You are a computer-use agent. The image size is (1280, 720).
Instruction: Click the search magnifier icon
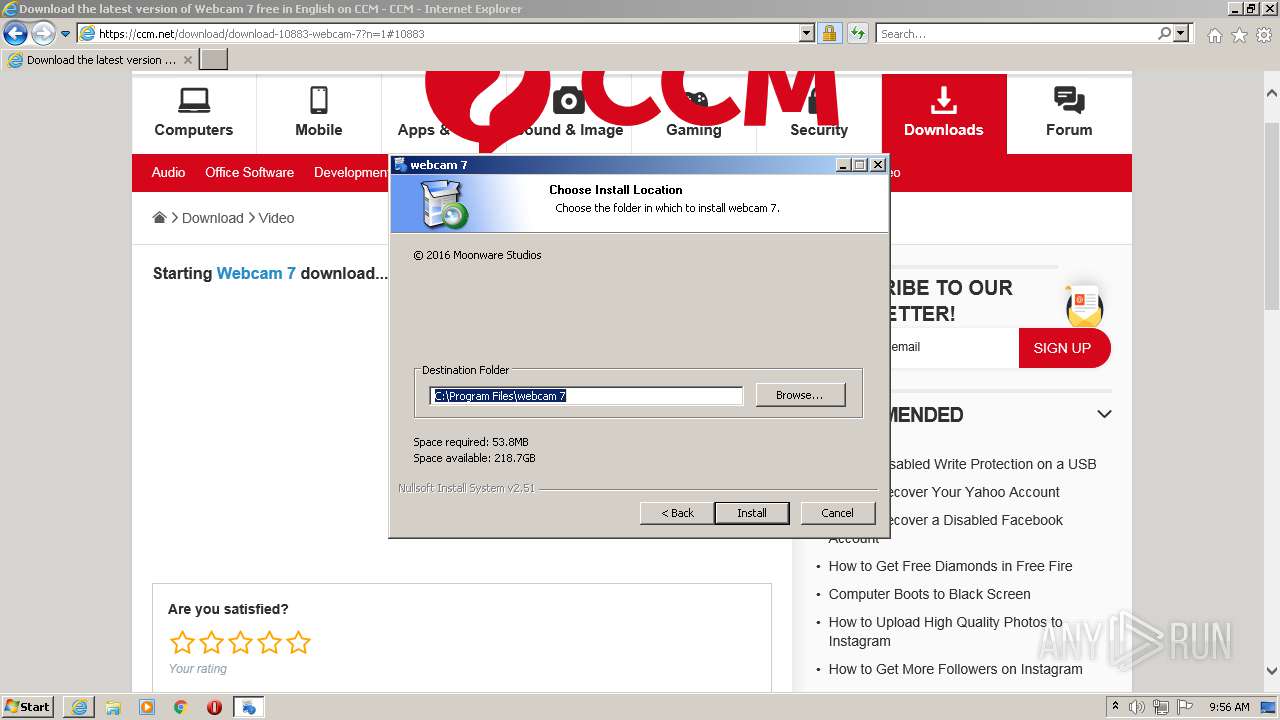click(x=1164, y=34)
